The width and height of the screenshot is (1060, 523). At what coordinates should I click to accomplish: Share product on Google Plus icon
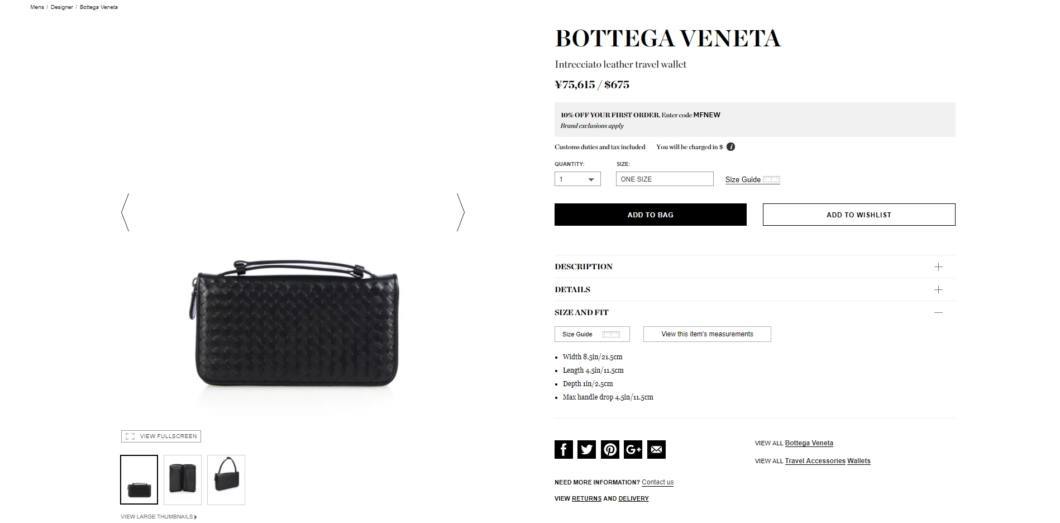click(633, 449)
